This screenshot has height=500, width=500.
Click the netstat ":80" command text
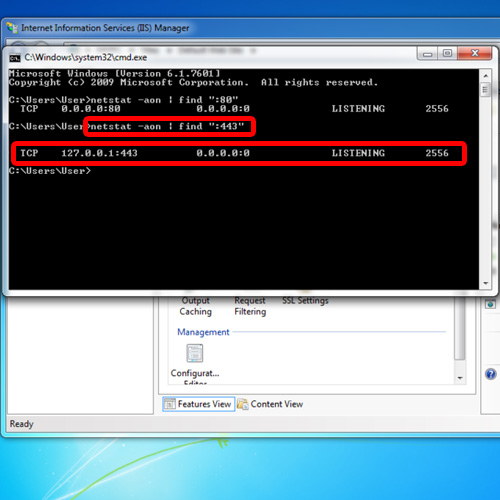pyautogui.click(x=164, y=100)
